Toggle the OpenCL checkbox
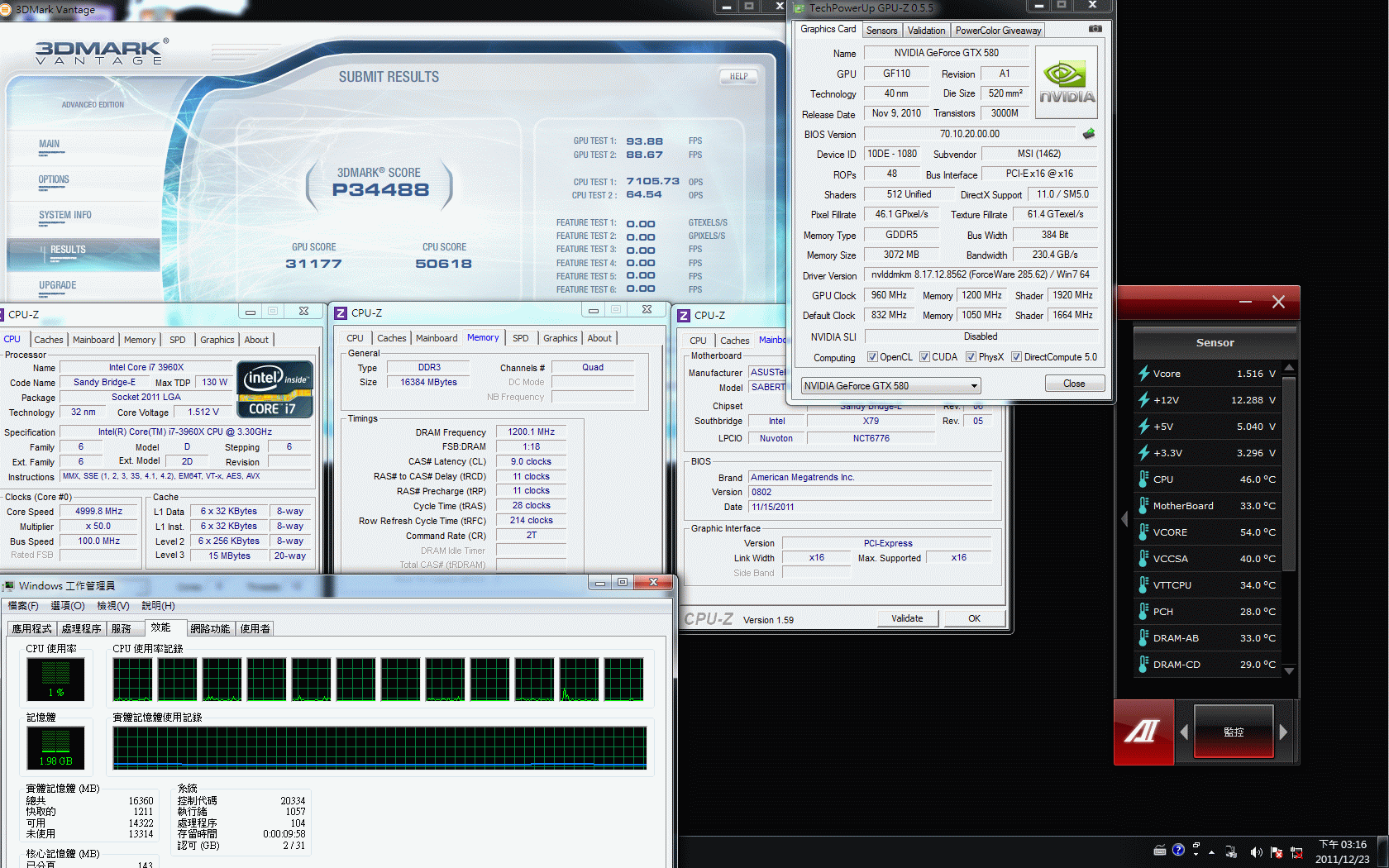The image size is (1389, 868). click(x=872, y=357)
